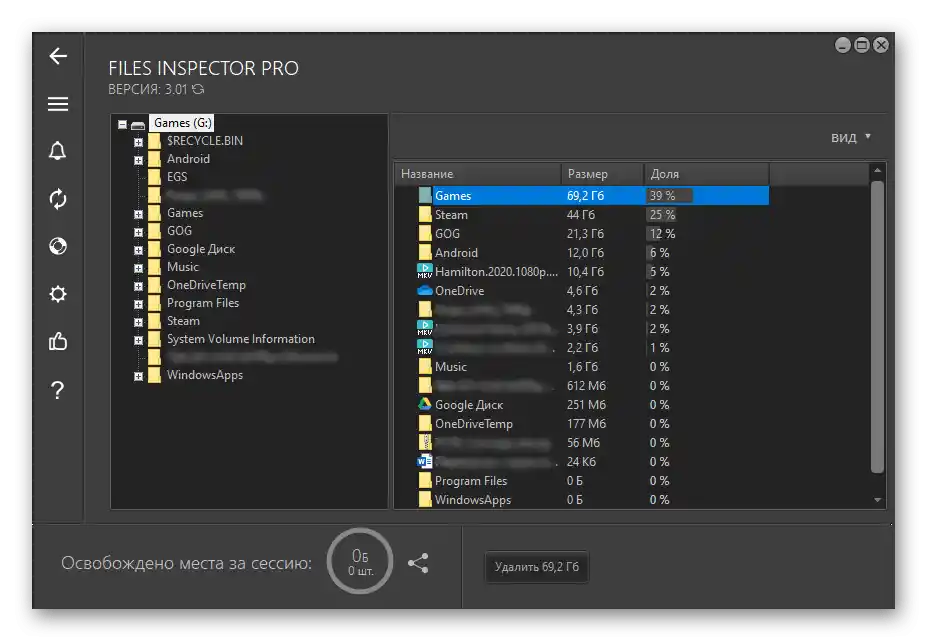This screenshot has width=927, height=641.
Task: Click the 12 % share bar for GOG
Action: click(662, 234)
